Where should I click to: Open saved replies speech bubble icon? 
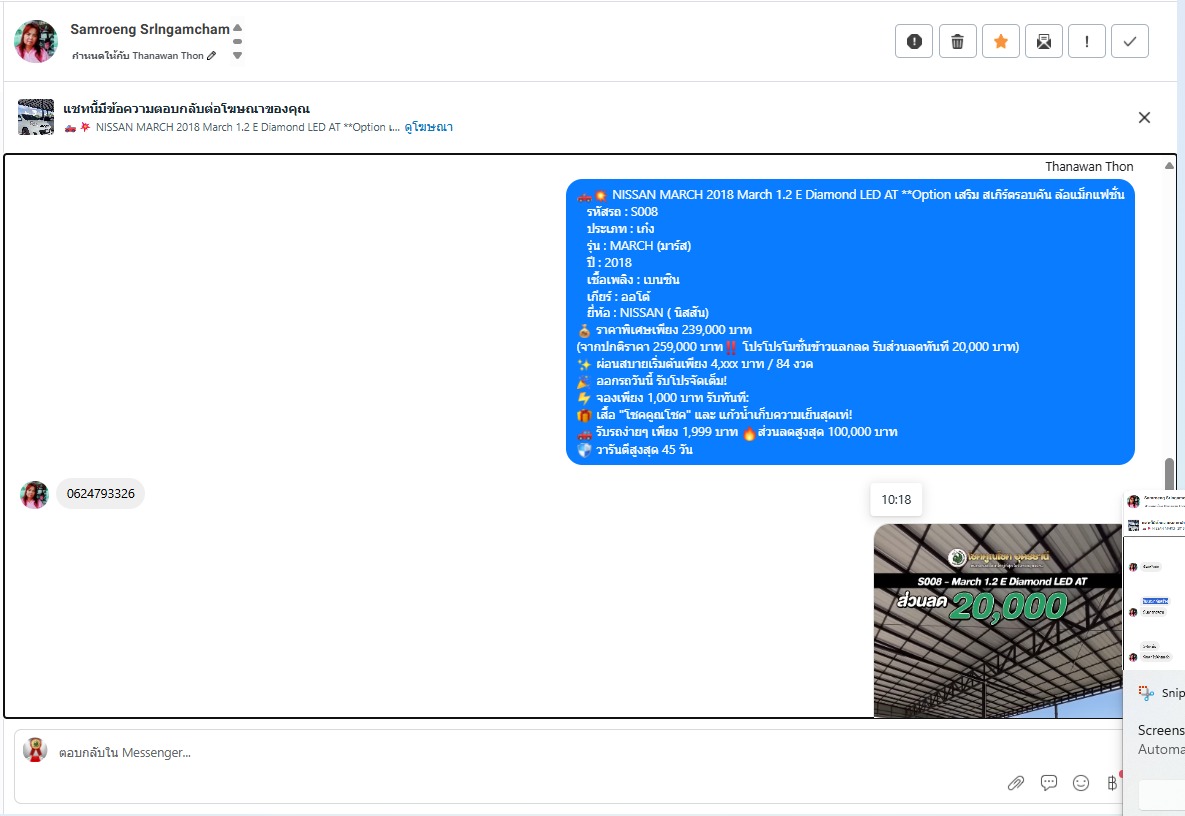pyautogui.click(x=1048, y=783)
